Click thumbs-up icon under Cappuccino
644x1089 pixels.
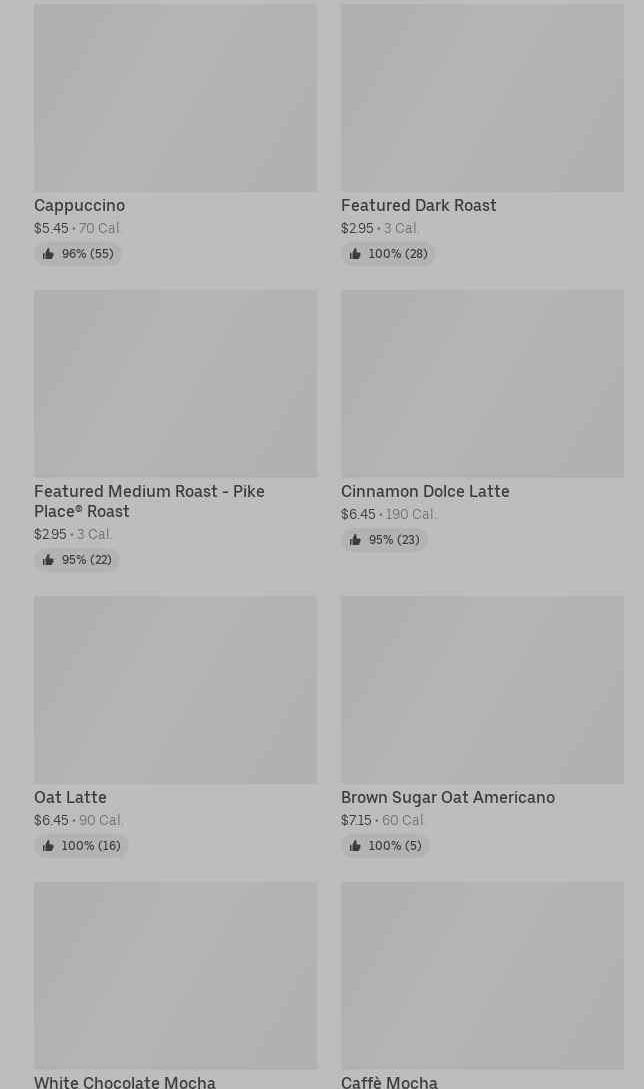click(x=48, y=254)
